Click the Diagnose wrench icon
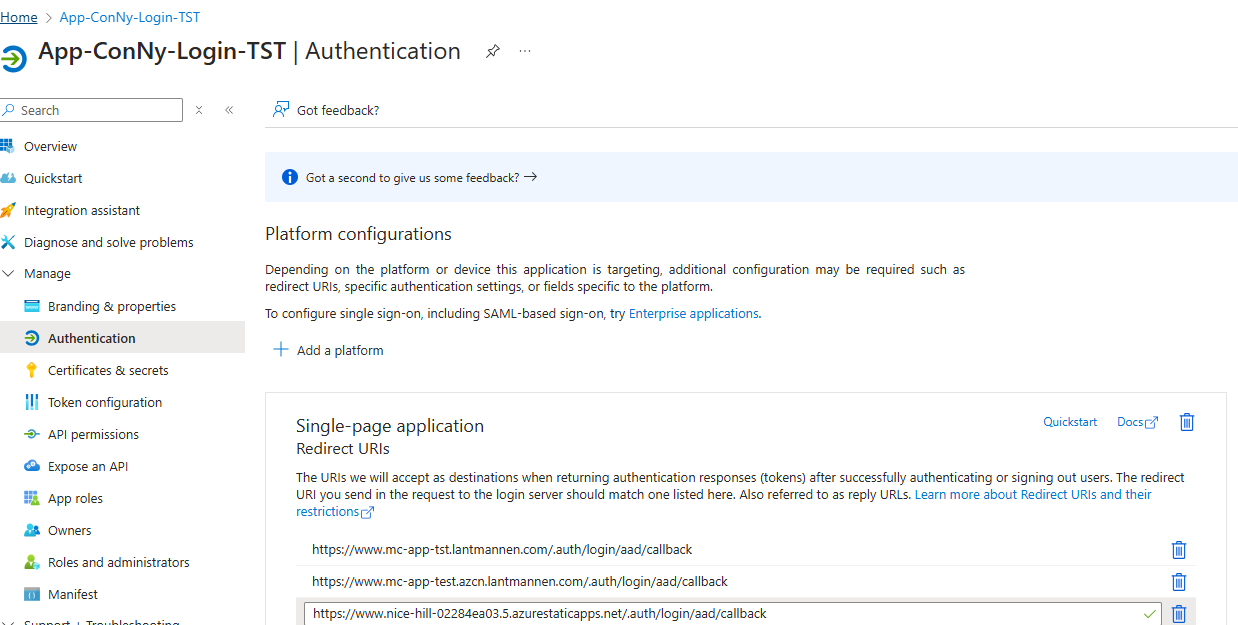The image size is (1238, 625). [8, 242]
